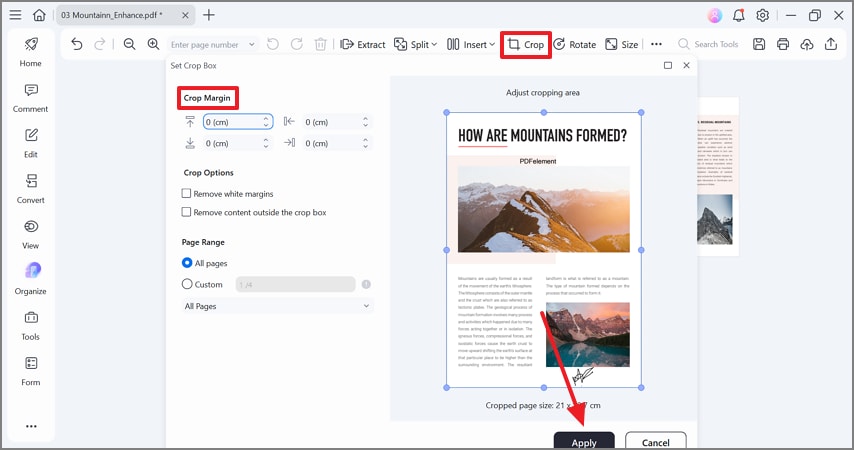Select the Rotate tool
Image resolution: width=854 pixels, height=450 pixels.
575,45
